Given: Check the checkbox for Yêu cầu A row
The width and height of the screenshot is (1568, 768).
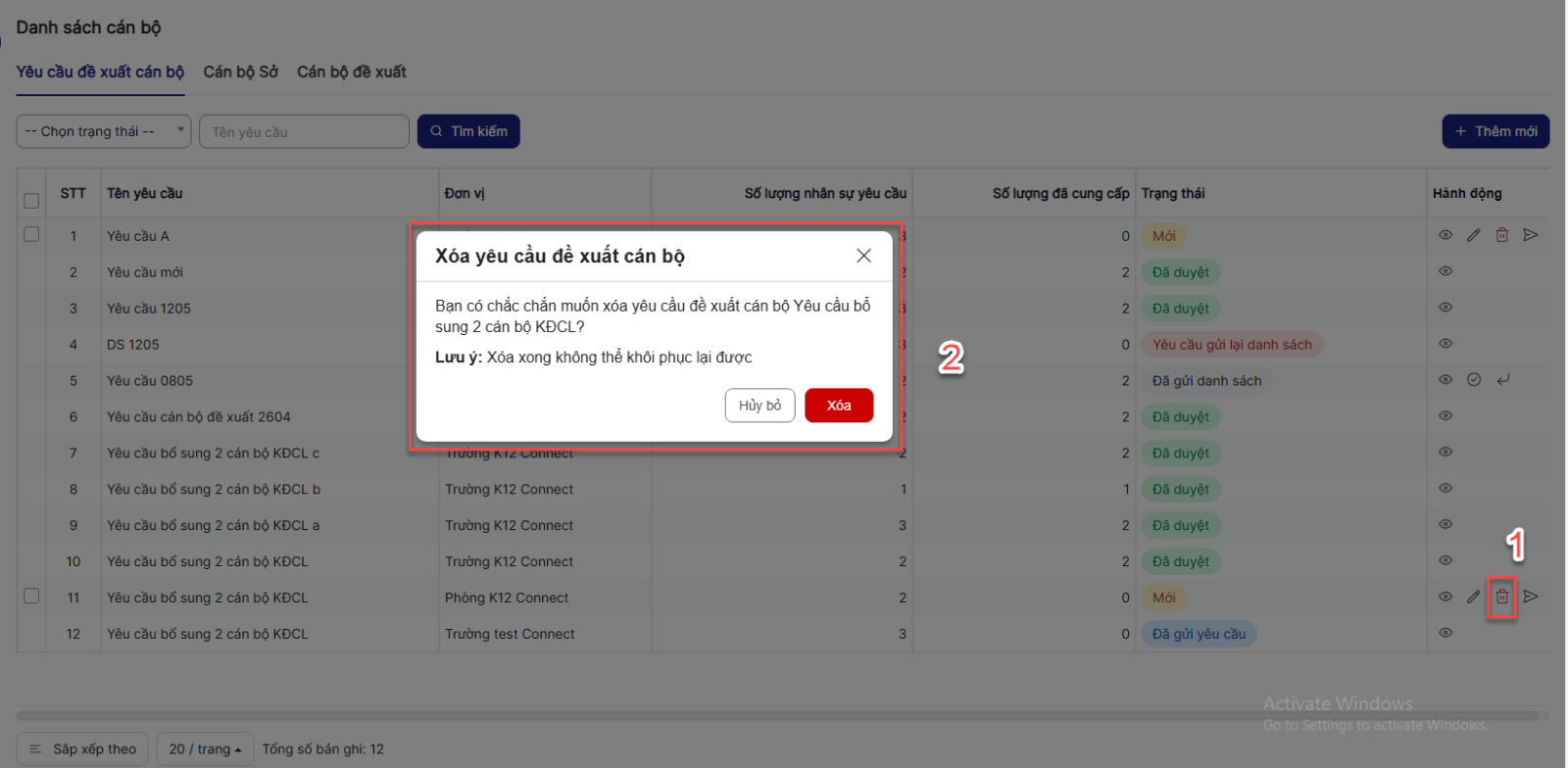Looking at the screenshot, I should (x=31, y=235).
